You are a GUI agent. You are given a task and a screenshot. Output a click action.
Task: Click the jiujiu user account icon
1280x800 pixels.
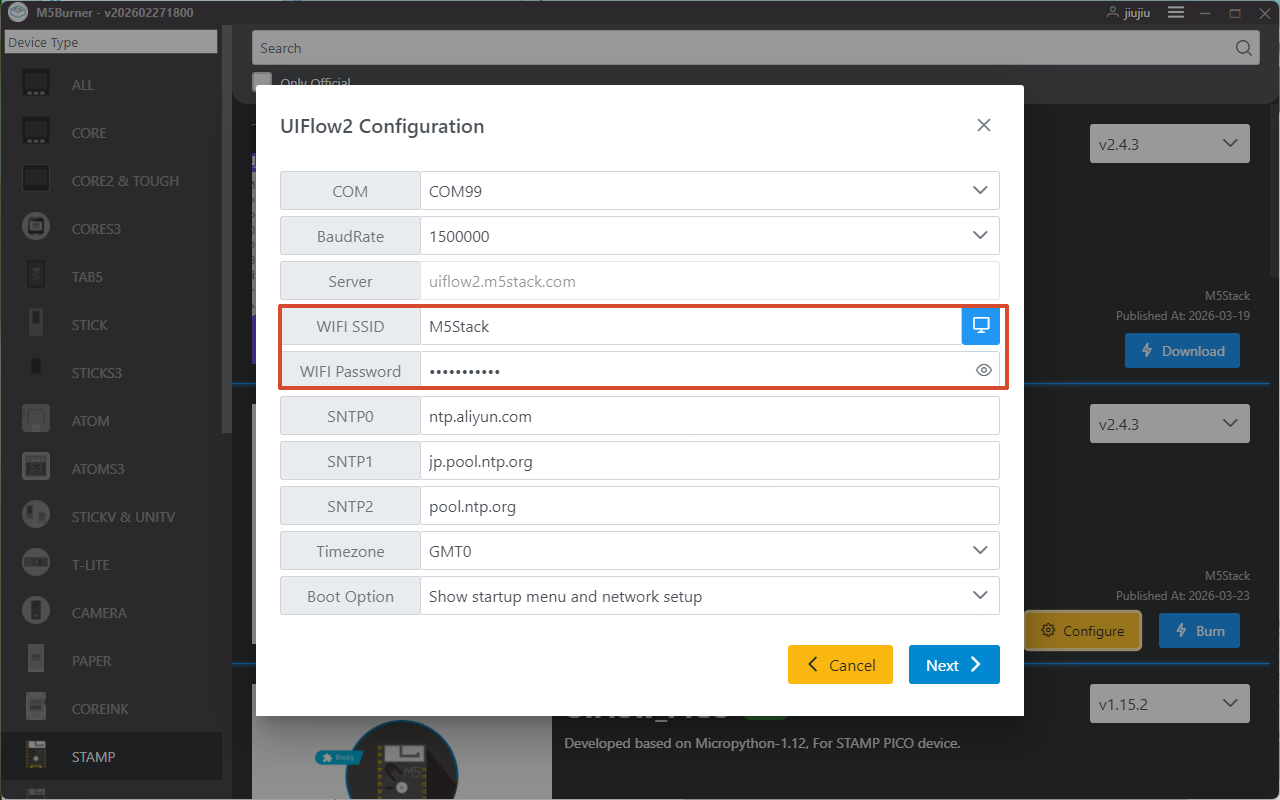coord(1113,13)
